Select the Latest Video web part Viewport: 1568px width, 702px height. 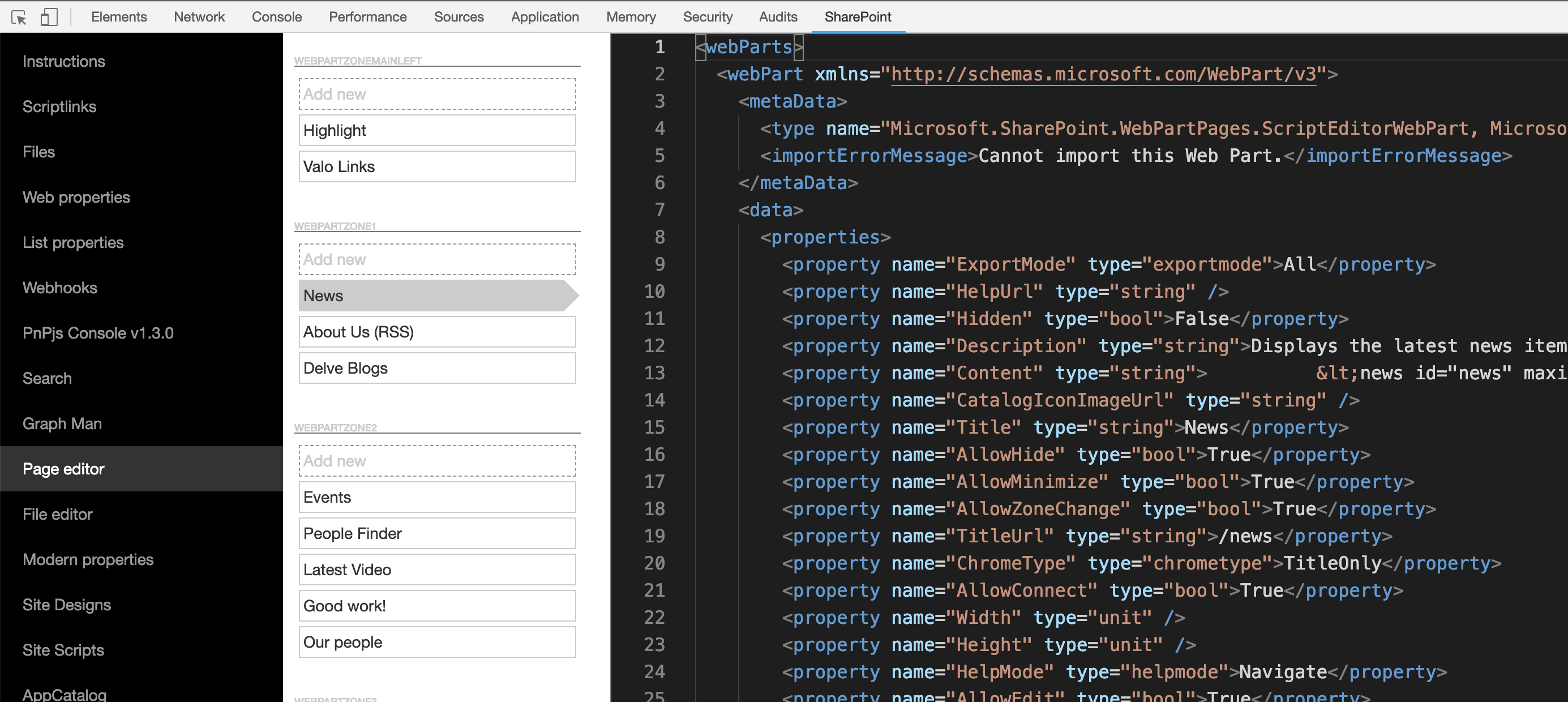tap(436, 570)
